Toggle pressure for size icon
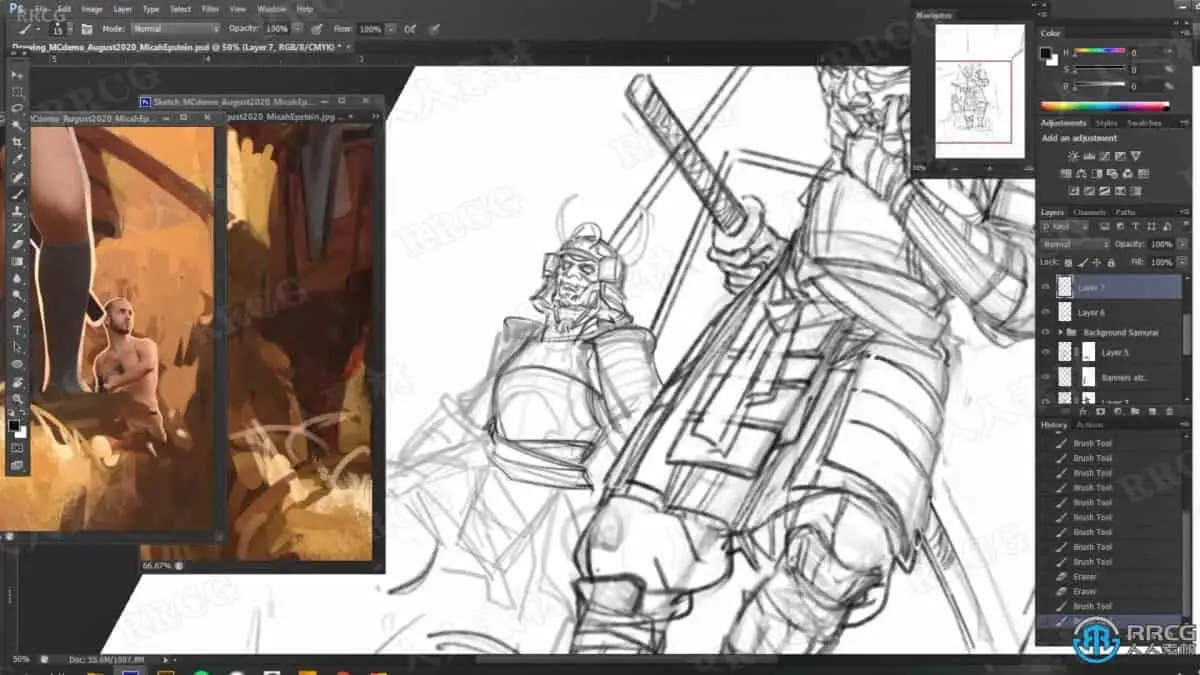This screenshot has width=1200, height=675. click(x=434, y=29)
